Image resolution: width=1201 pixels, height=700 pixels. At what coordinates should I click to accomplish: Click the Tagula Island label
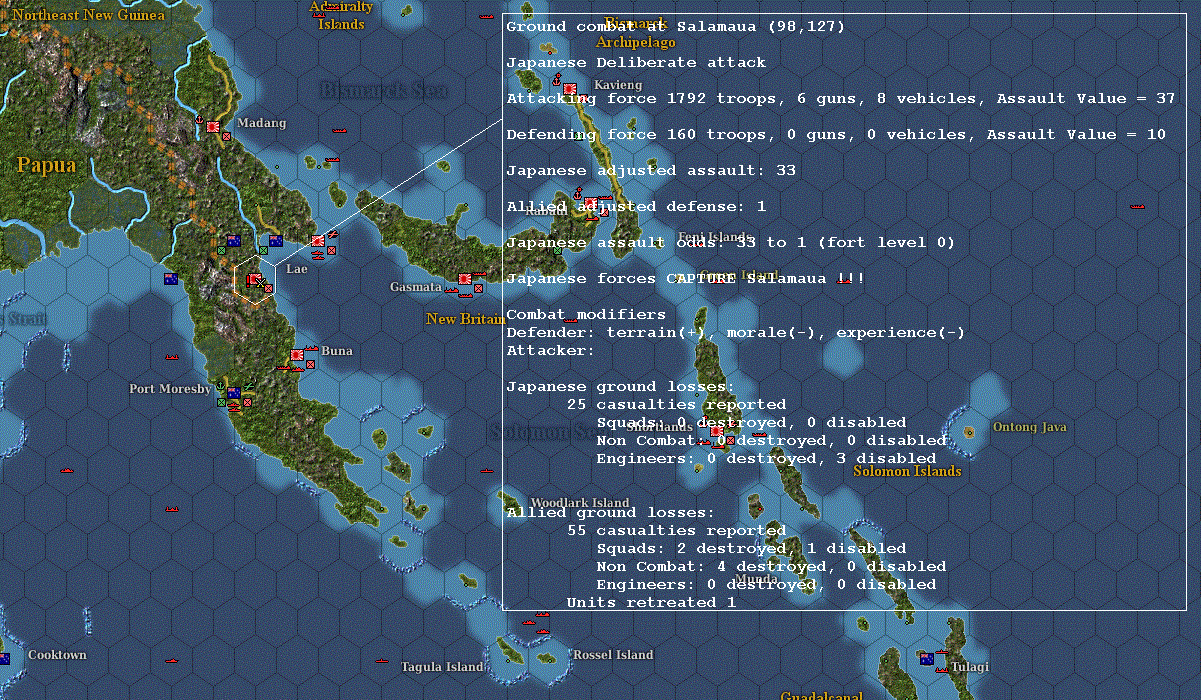pyautogui.click(x=442, y=667)
